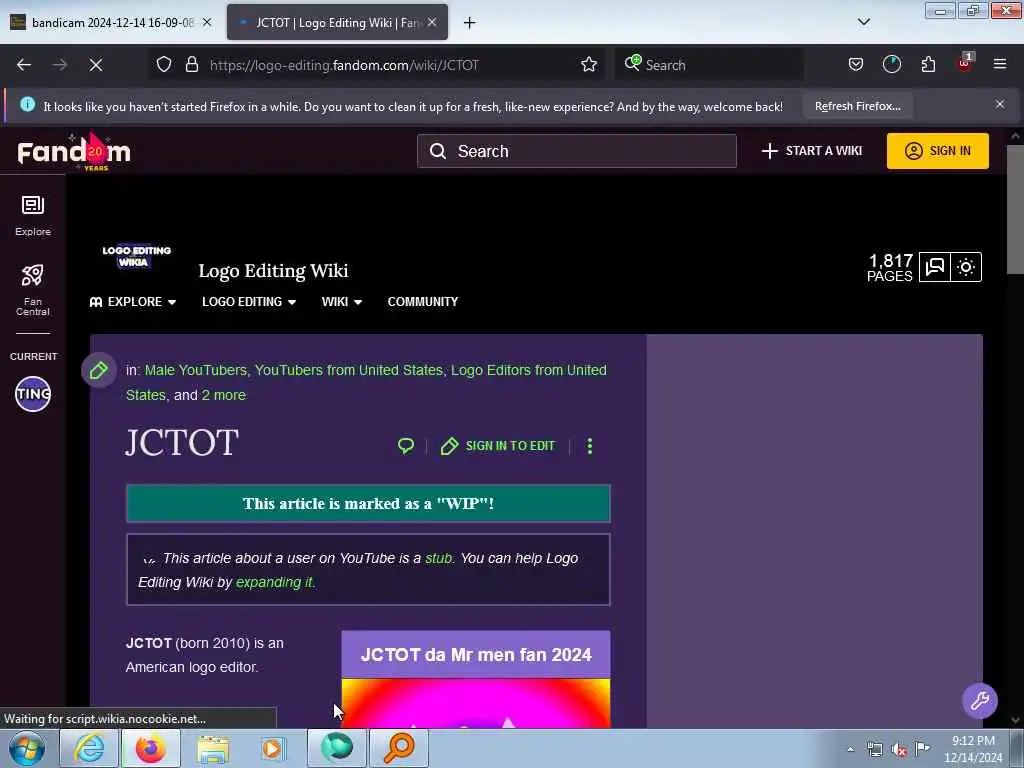Click the Refresh Firefox button
The height and width of the screenshot is (768, 1024).
coord(857,106)
